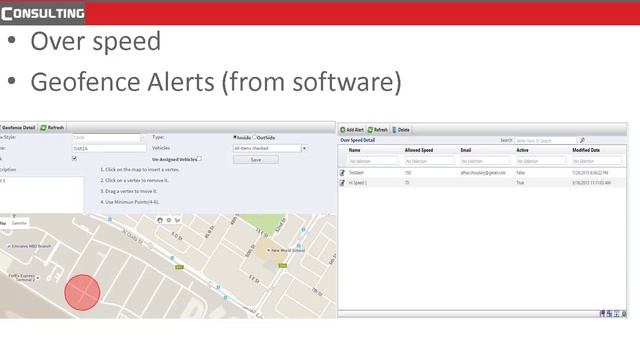Screen dimensions: 640x360
Task: Click the second export icon in the grid footer
Action: point(609,313)
